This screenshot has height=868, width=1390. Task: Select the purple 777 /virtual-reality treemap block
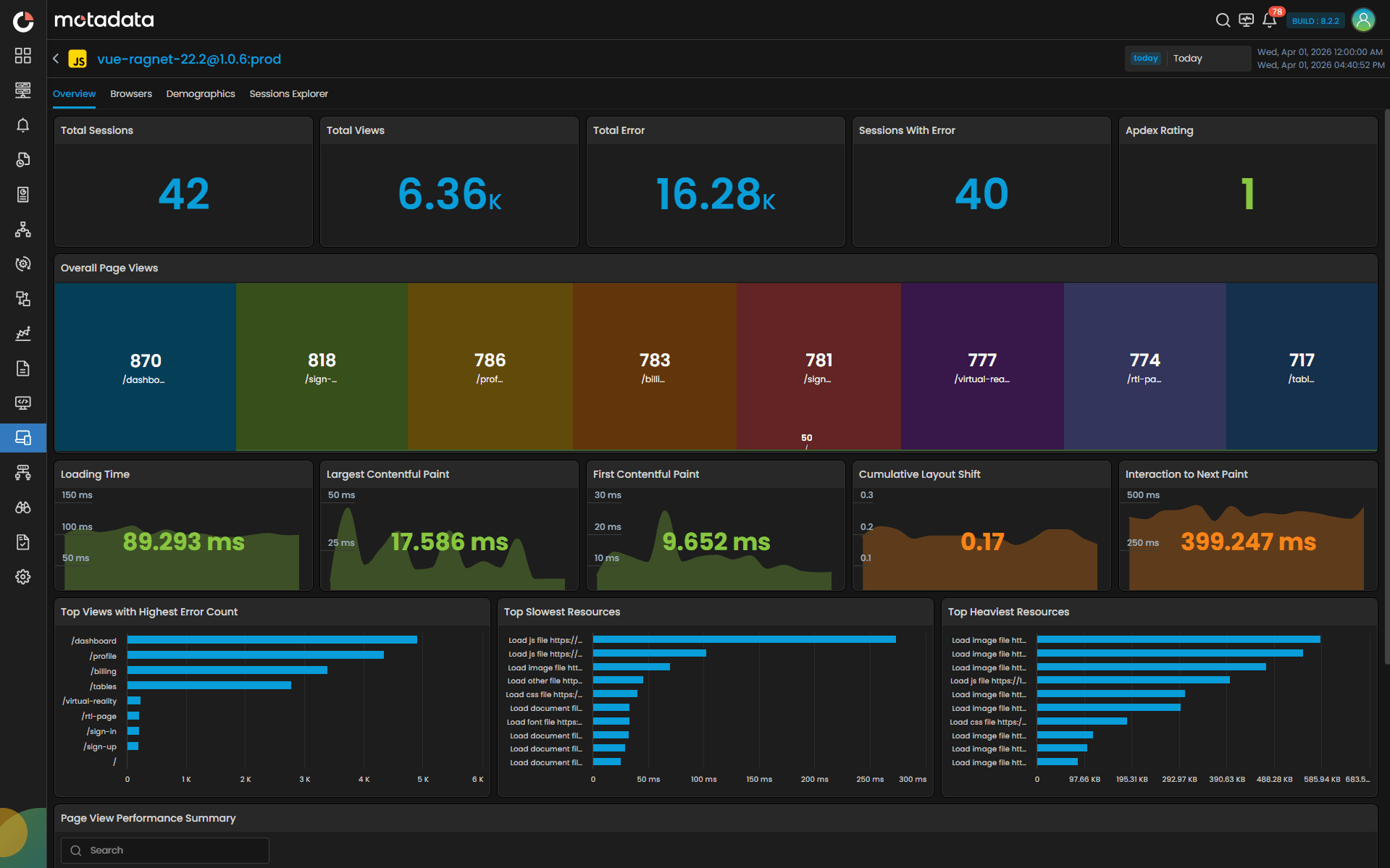pyautogui.click(x=981, y=367)
